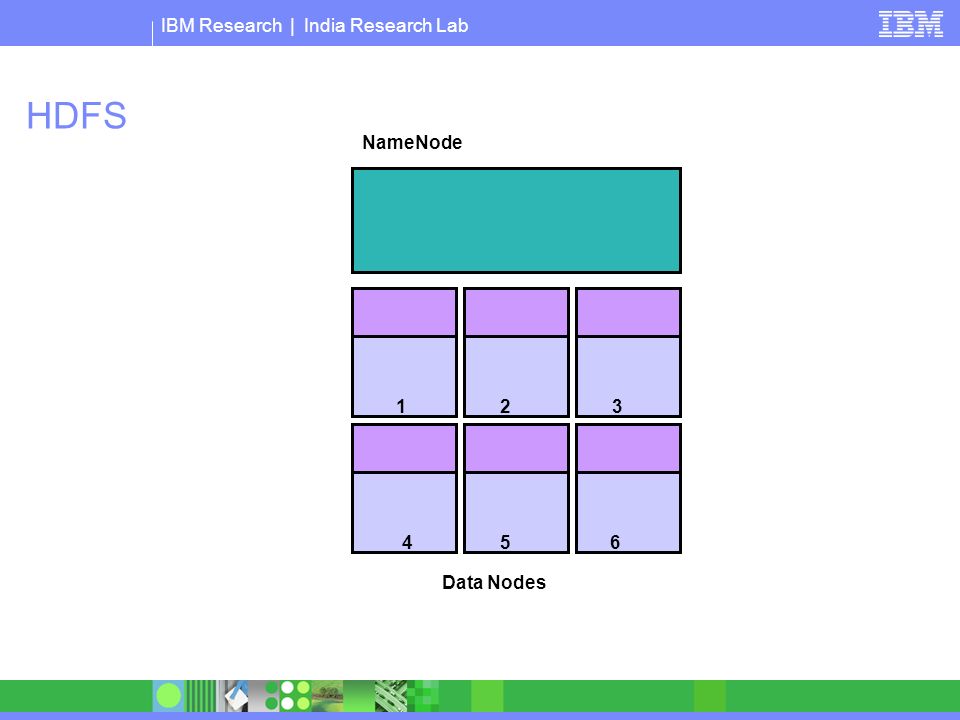Select data node box numbered 2
The width and height of the screenshot is (960, 720).
point(516,352)
